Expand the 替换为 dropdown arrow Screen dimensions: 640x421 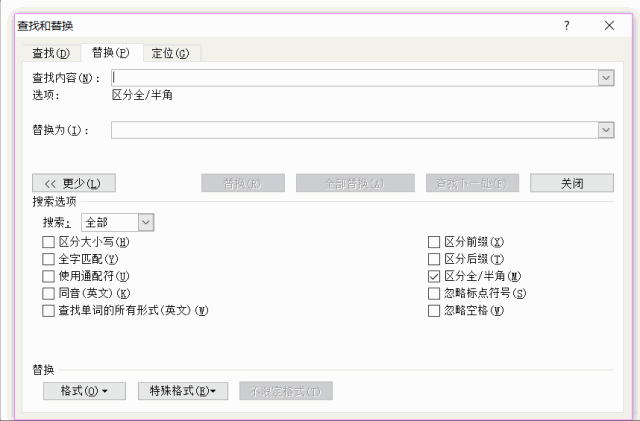tap(606, 130)
